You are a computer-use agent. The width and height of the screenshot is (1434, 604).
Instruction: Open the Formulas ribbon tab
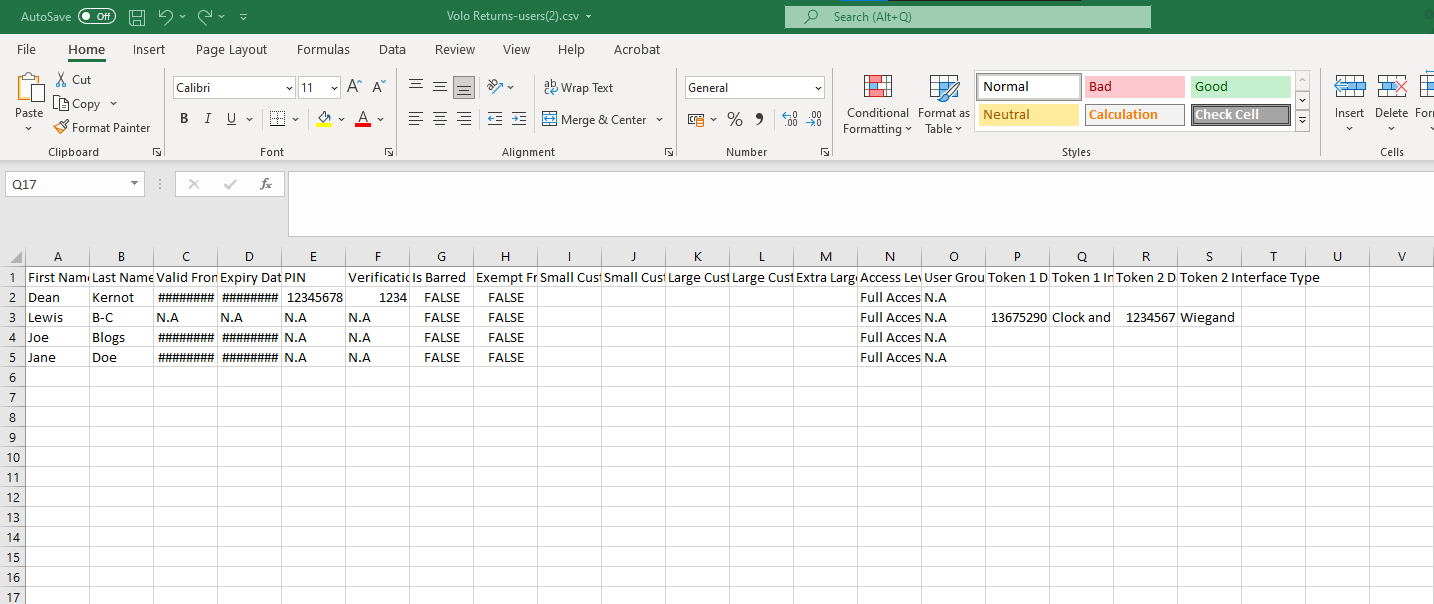pyautogui.click(x=323, y=49)
